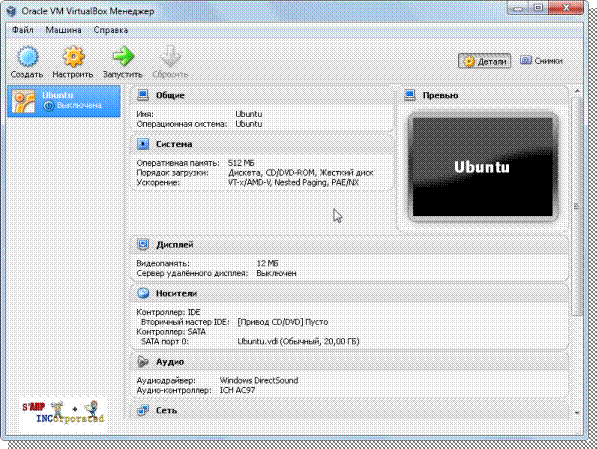Viewport: 597px width, 449px height.
Task: Open the Машина menu
Action: 63,30
